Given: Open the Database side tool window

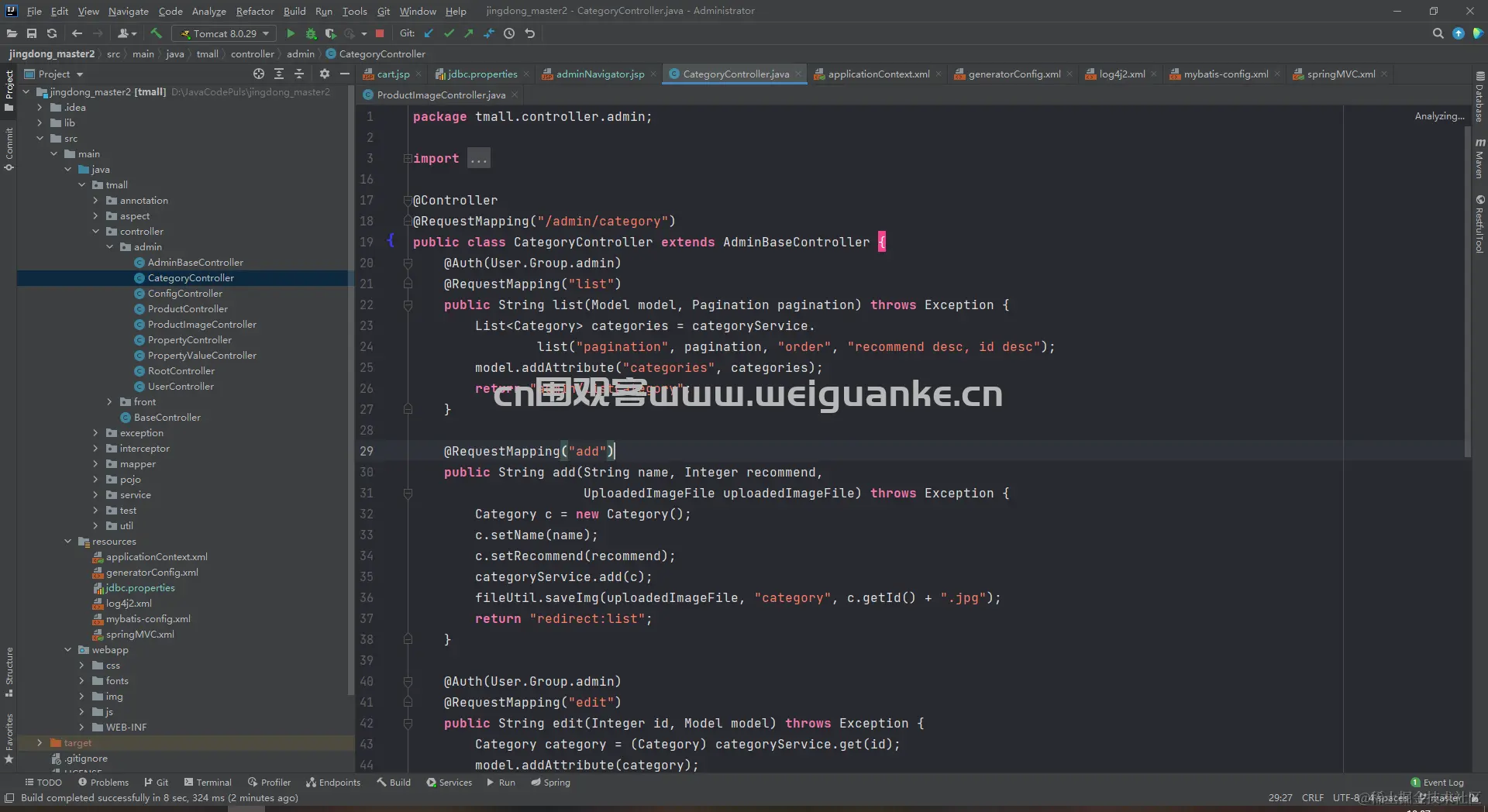Looking at the screenshot, I should [1479, 97].
